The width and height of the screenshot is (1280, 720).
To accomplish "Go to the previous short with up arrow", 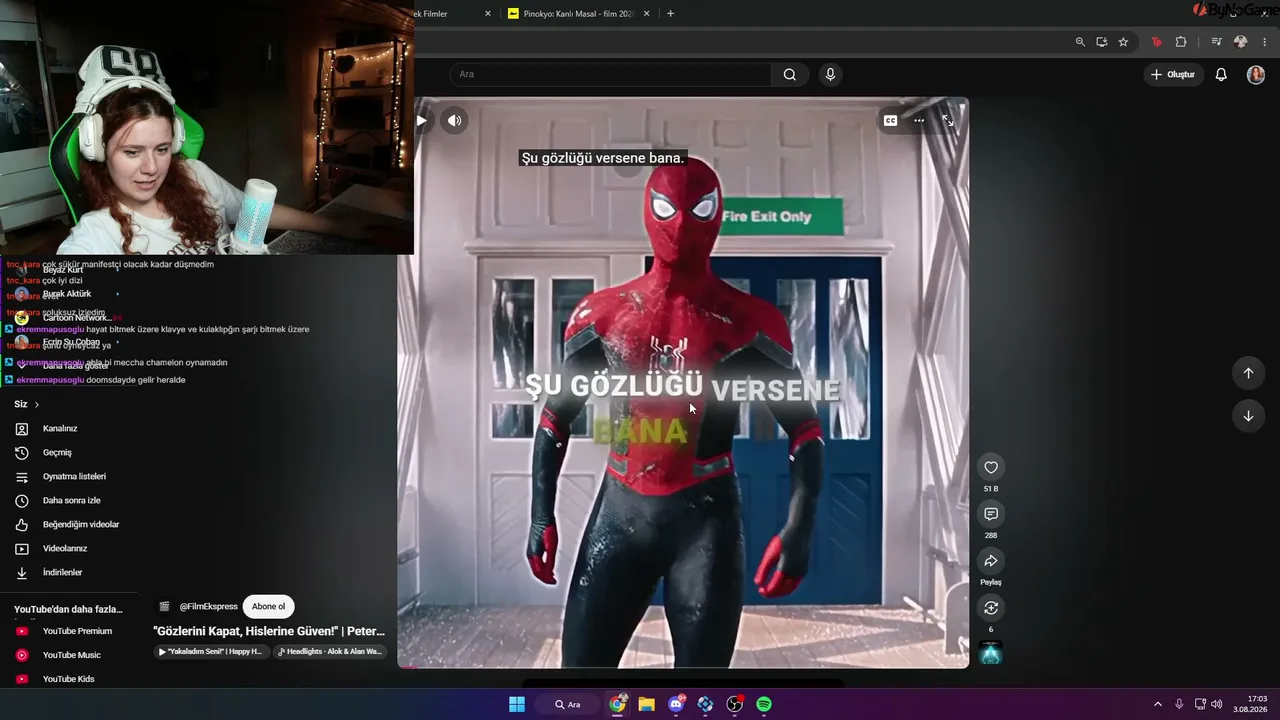I will pyautogui.click(x=1248, y=373).
